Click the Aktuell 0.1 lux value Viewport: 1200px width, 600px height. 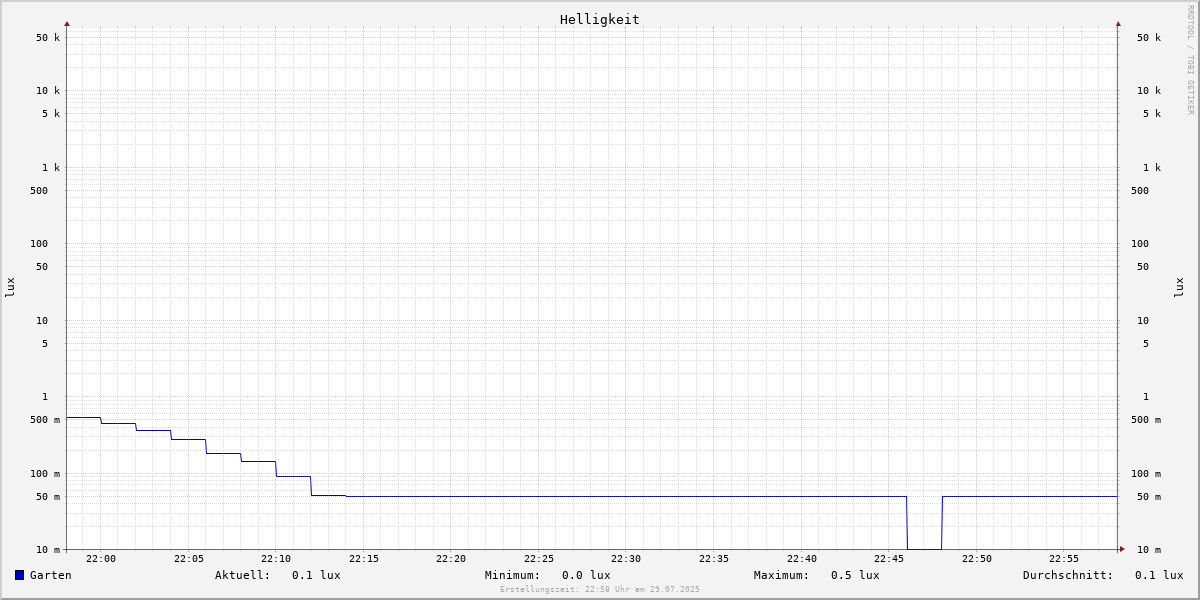coord(316,575)
